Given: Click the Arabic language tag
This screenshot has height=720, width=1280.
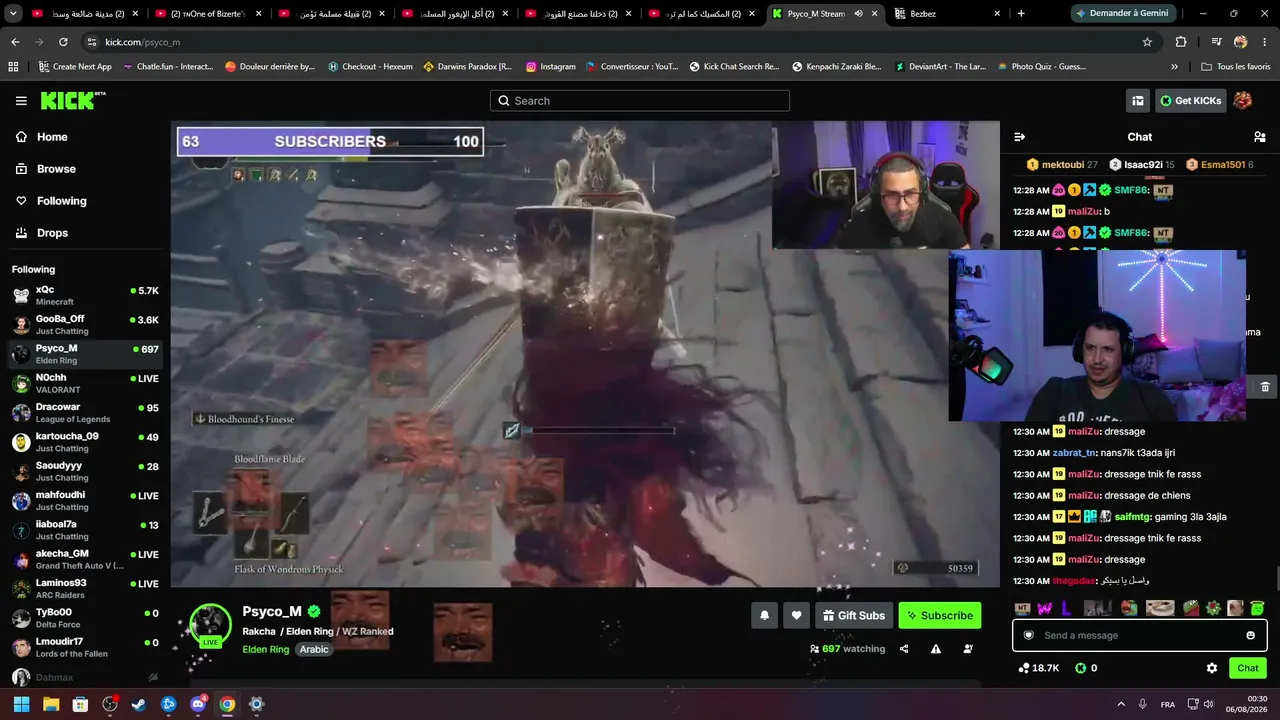Looking at the screenshot, I should [314, 649].
